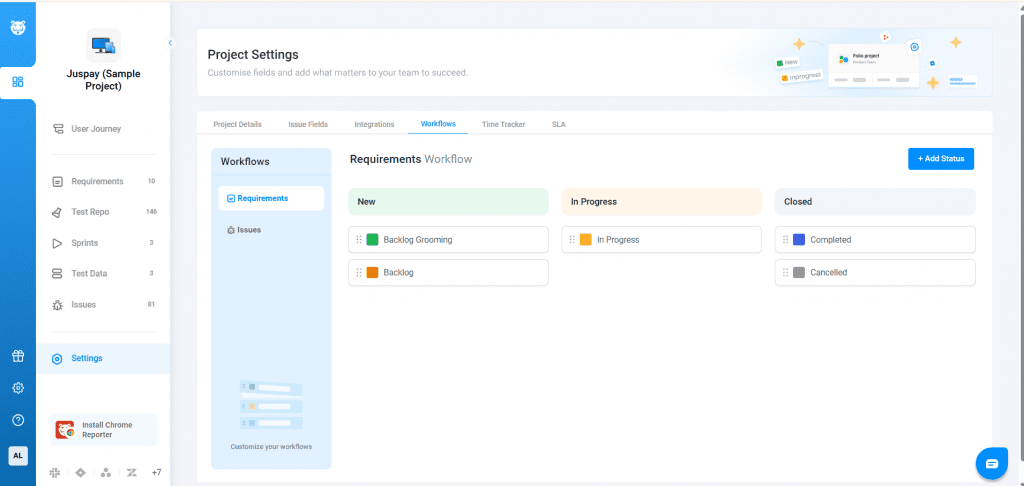The height and width of the screenshot is (486, 1024).
Task: Click the Jira integration diamond icon
Action: point(80,472)
